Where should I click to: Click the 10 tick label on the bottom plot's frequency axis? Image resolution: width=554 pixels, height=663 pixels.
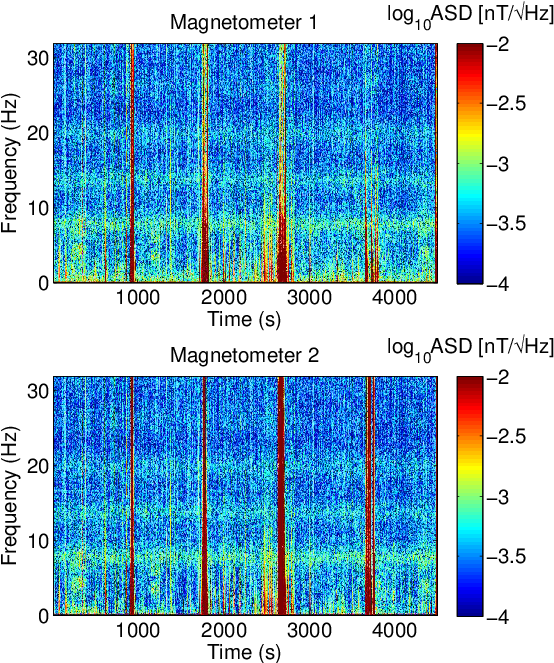tap(38, 540)
